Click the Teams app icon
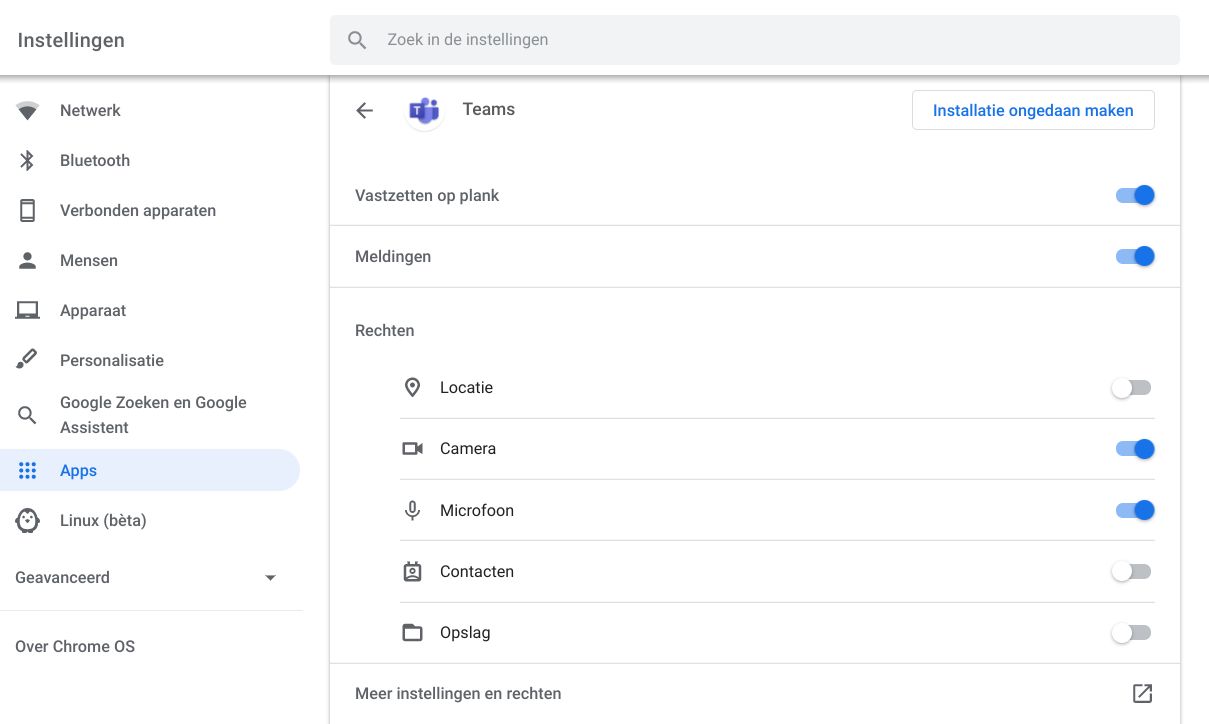Image resolution: width=1209 pixels, height=724 pixels. (x=424, y=110)
